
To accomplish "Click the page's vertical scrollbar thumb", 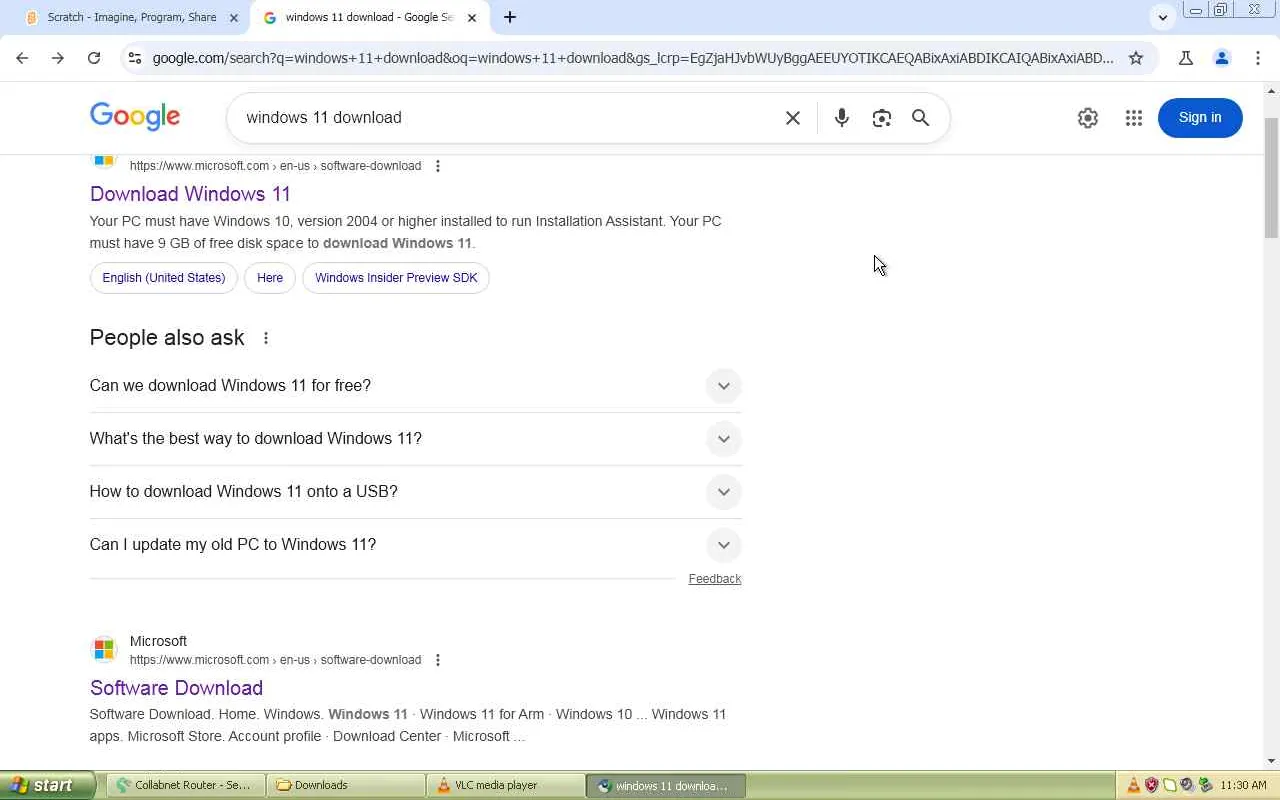I will tap(1271, 177).
